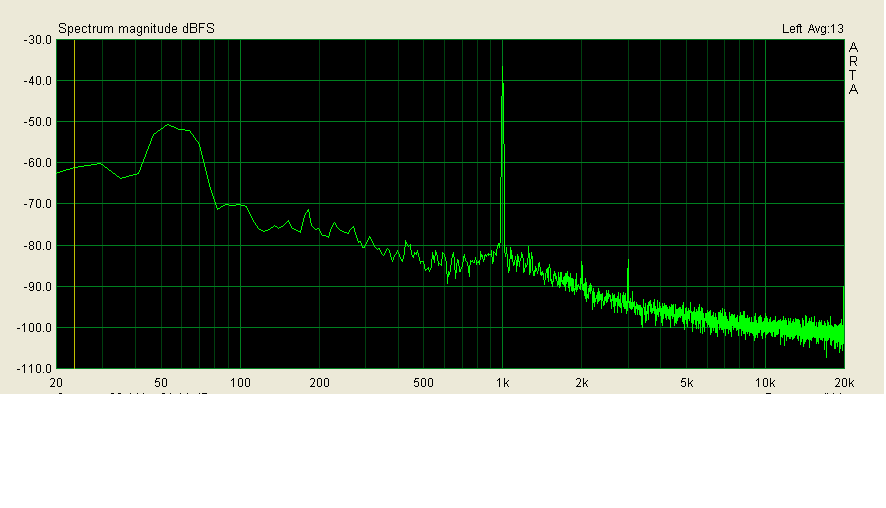Select the yellow cursor line on the graph
This screenshot has width=886, height=508.
tap(75, 203)
